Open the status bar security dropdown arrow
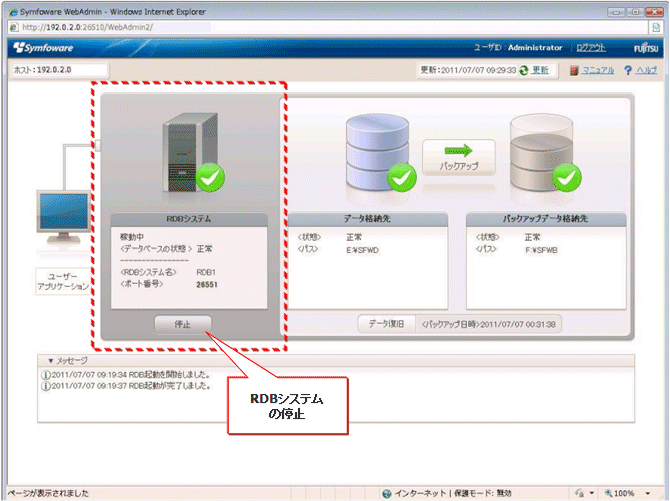 [x=592, y=493]
